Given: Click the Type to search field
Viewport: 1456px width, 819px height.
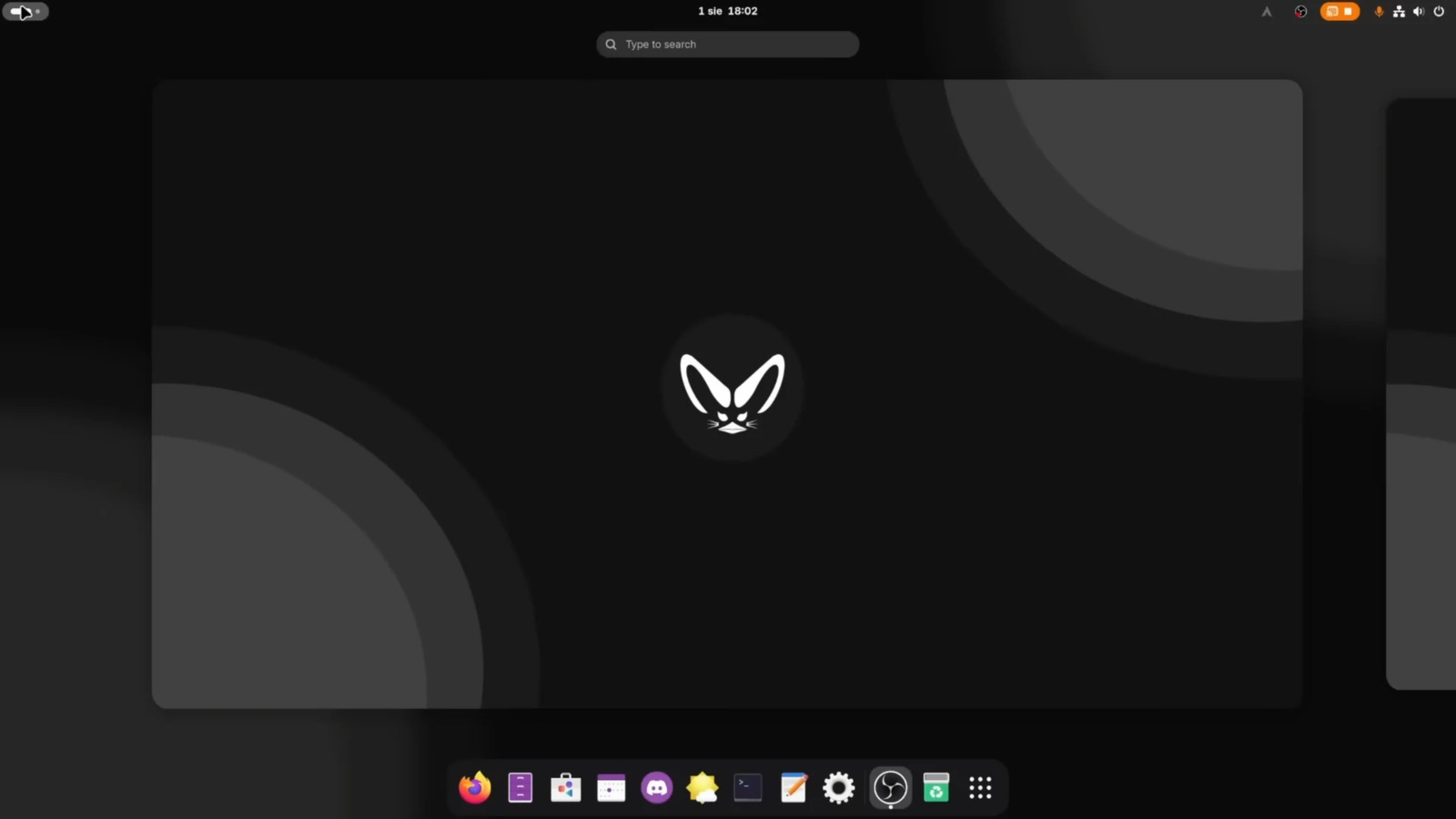Looking at the screenshot, I should point(727,44).
